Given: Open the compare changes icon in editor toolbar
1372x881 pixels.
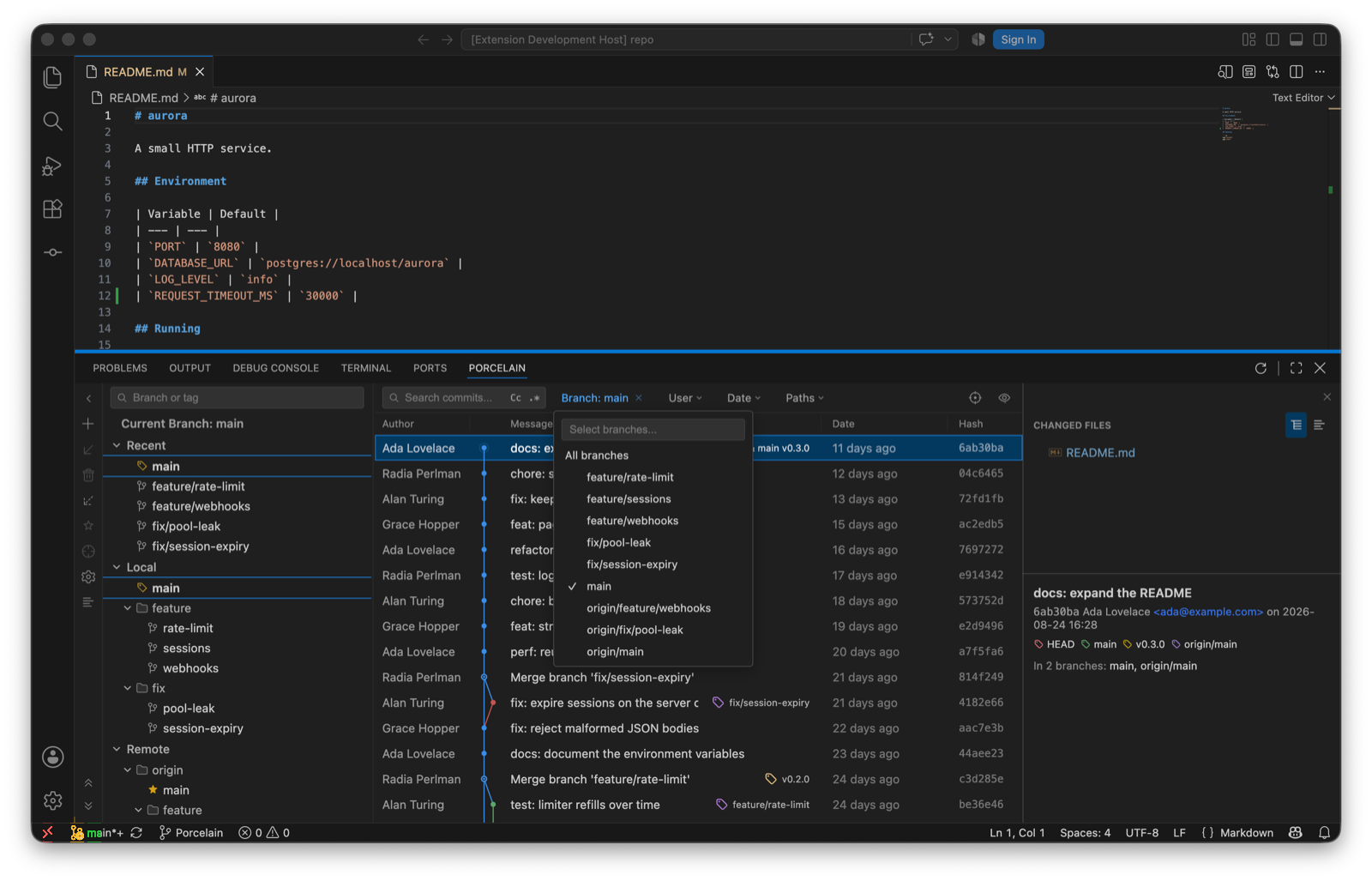Looking at the screenshot, I should pos(1225,72).
